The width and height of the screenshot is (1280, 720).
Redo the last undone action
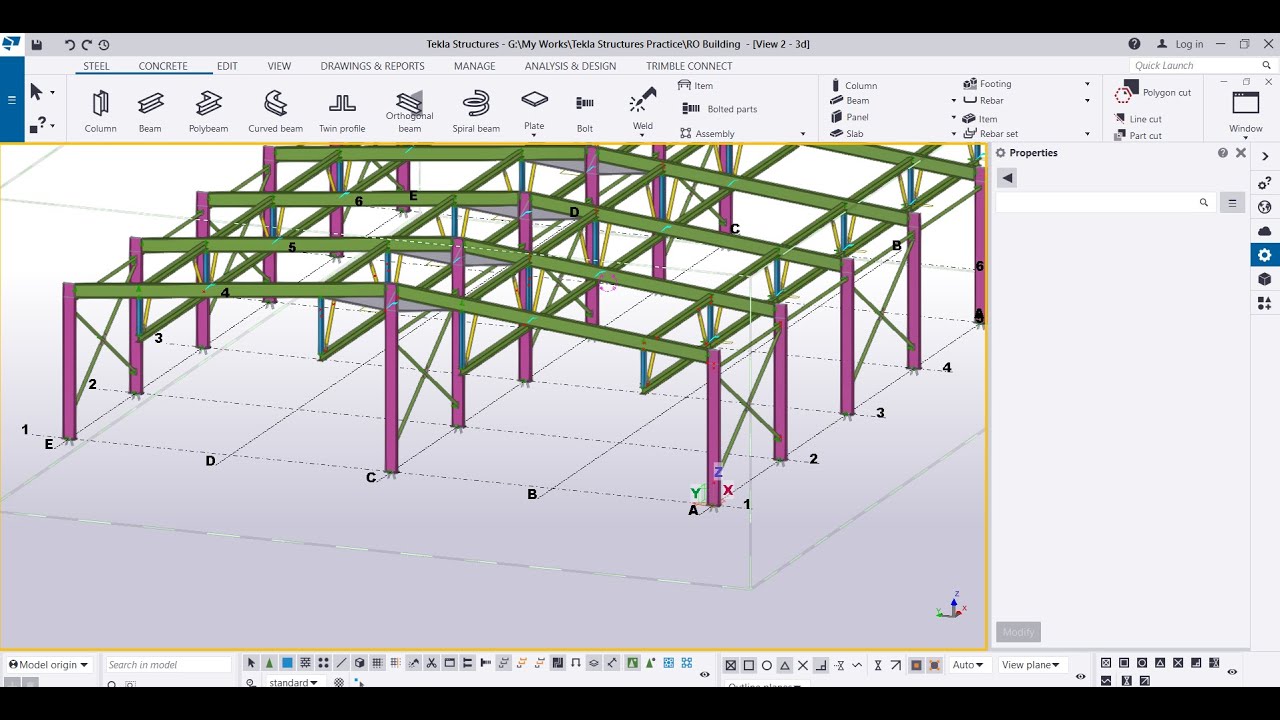[x=86, y=44]
